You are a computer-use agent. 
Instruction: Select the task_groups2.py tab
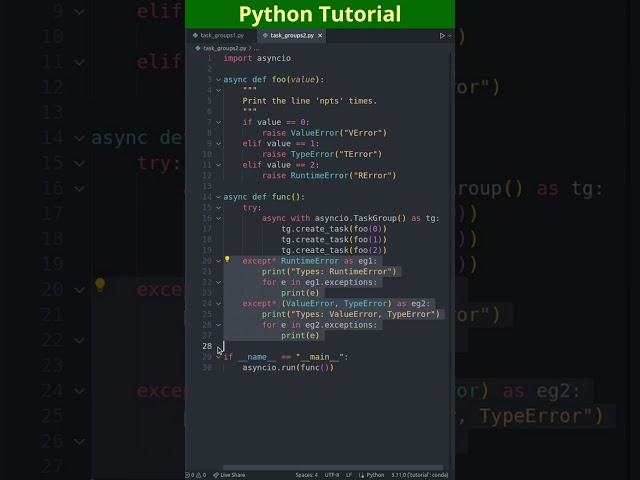pyautogui.click(x=292, y=36)
